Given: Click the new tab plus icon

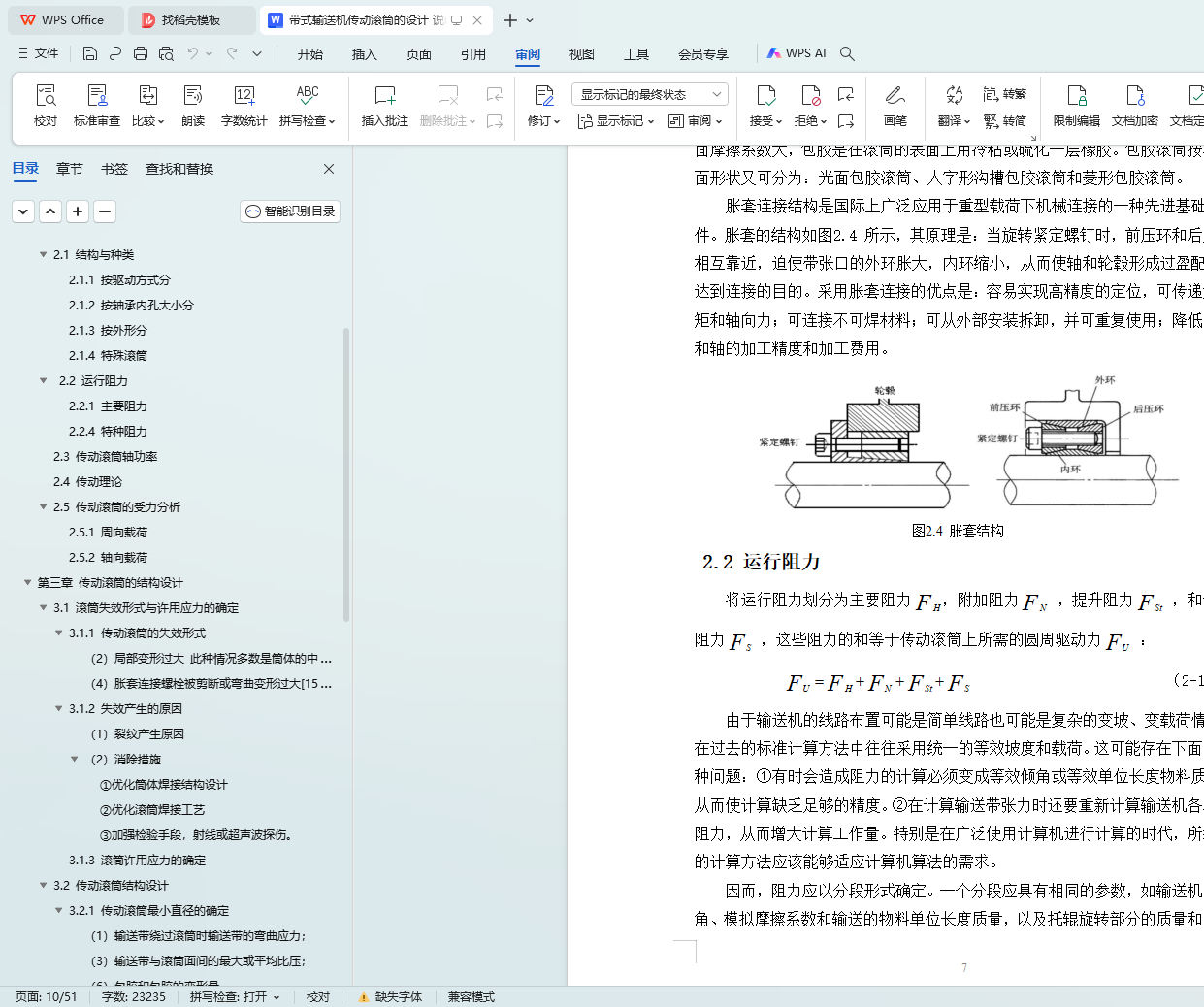Looking at the screenshot, I should tap(510, 19).
